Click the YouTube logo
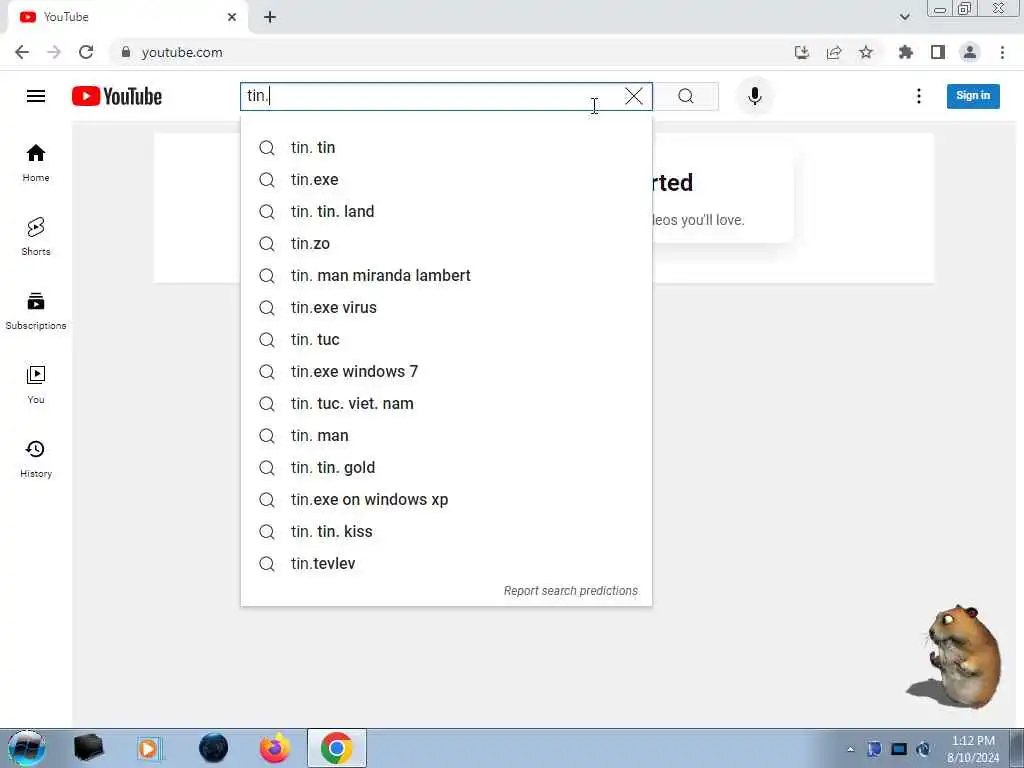 point(117,96)
